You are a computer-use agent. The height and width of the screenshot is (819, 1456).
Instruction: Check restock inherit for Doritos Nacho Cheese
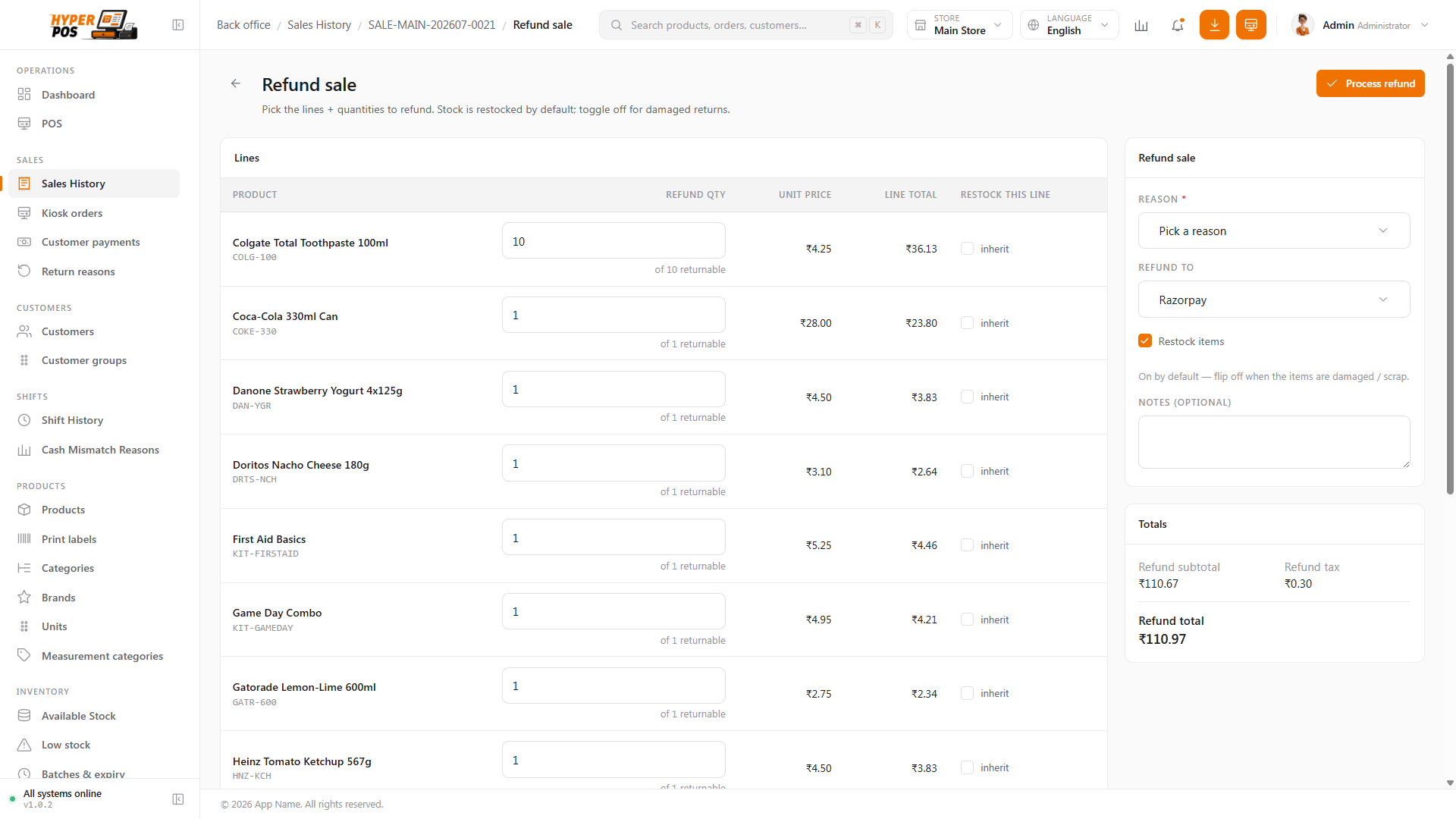[x=967, y=471]
